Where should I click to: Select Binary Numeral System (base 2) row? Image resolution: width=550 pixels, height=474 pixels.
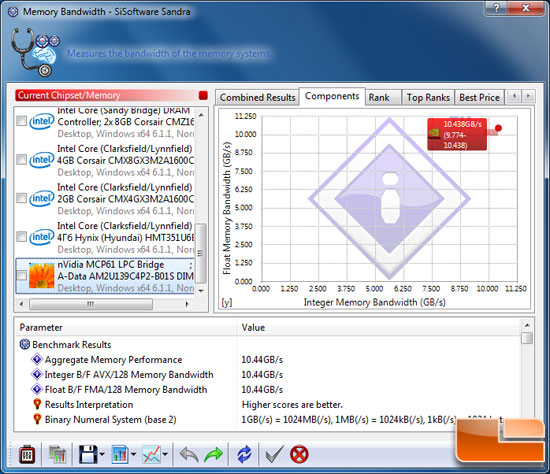point(268,420)
